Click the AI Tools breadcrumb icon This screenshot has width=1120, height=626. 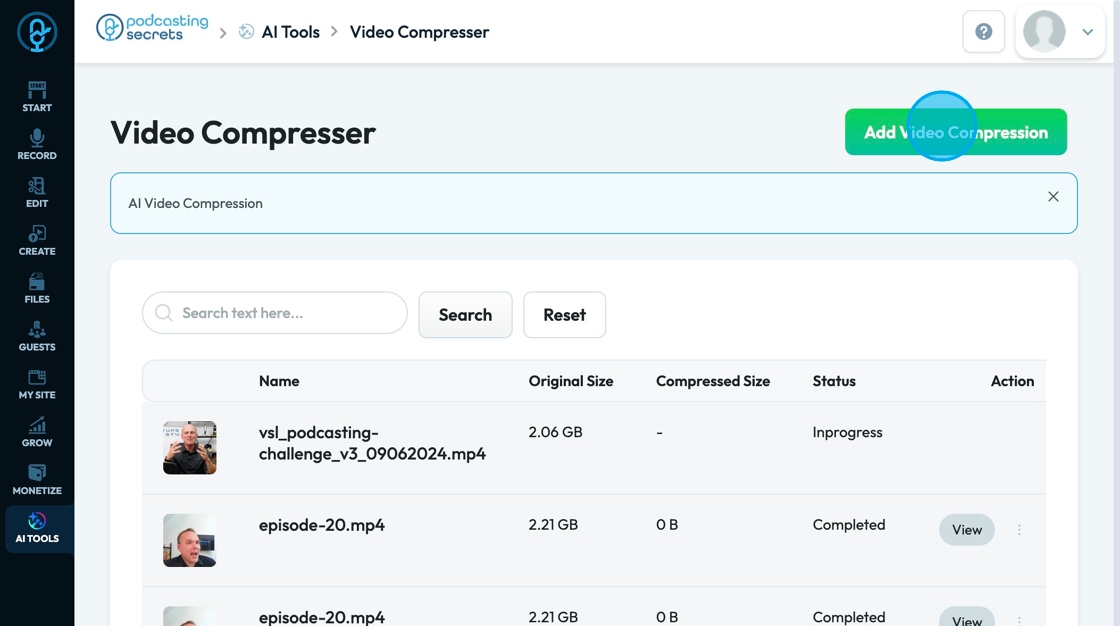(x=246, y=31)
